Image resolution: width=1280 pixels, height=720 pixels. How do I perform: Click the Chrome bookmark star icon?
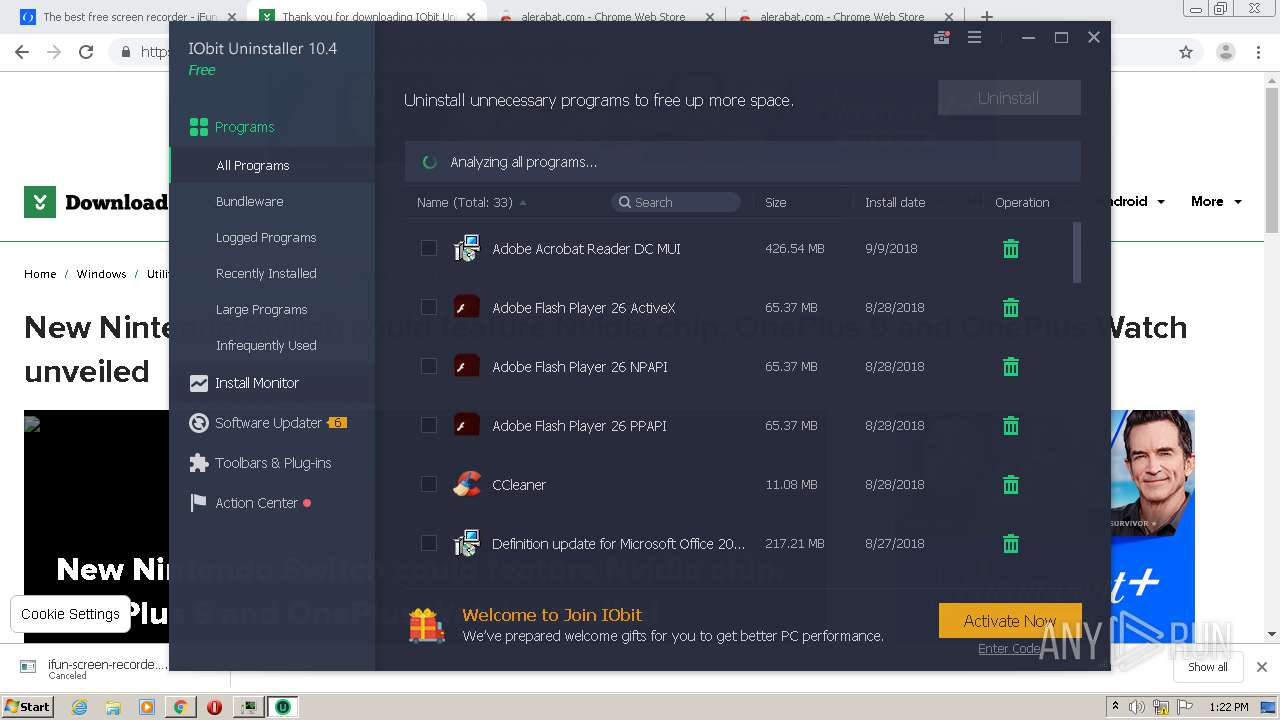pyautogui.click(x=1186, y=52)
